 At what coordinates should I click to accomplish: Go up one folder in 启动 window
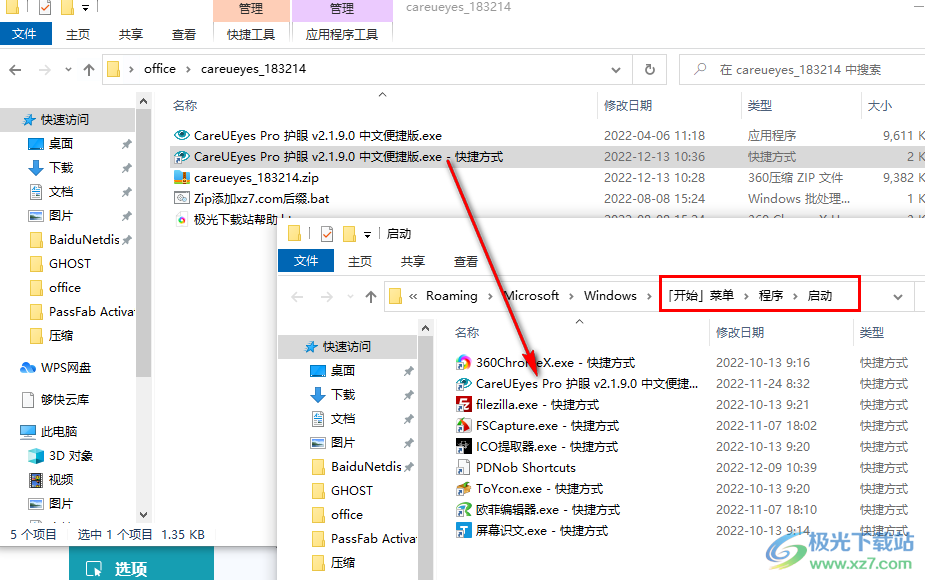tap(370, 297)
